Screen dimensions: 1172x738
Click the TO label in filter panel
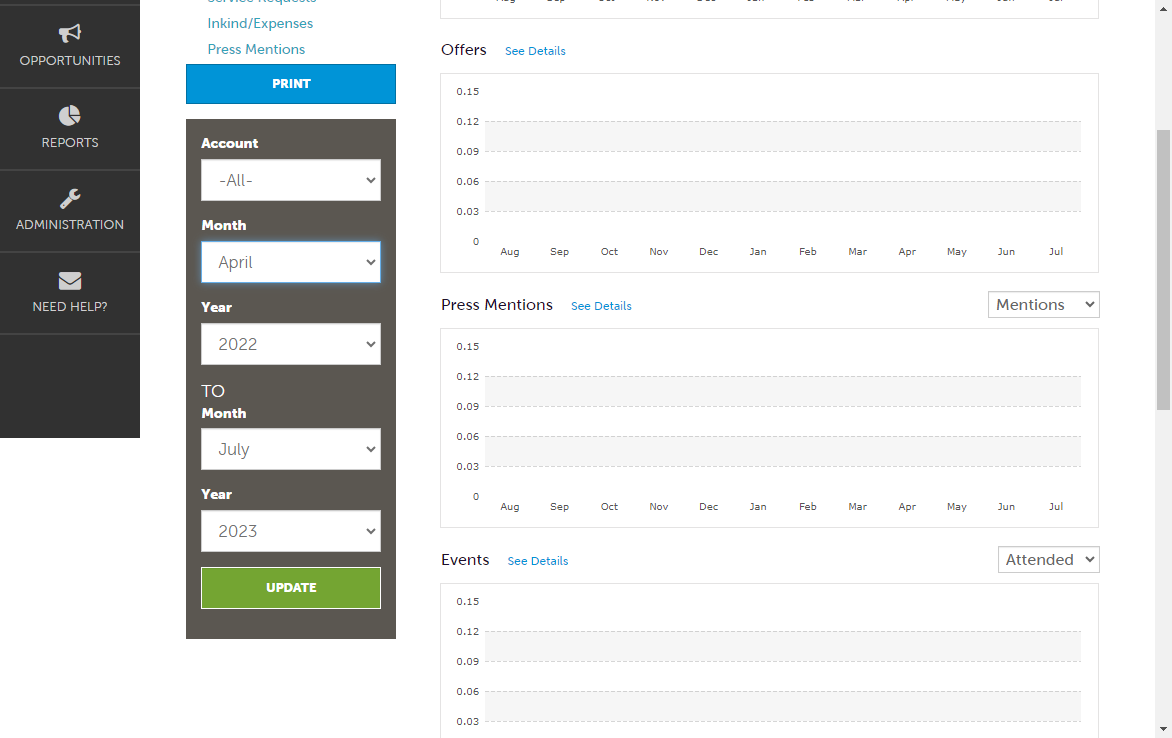[213, 391]
